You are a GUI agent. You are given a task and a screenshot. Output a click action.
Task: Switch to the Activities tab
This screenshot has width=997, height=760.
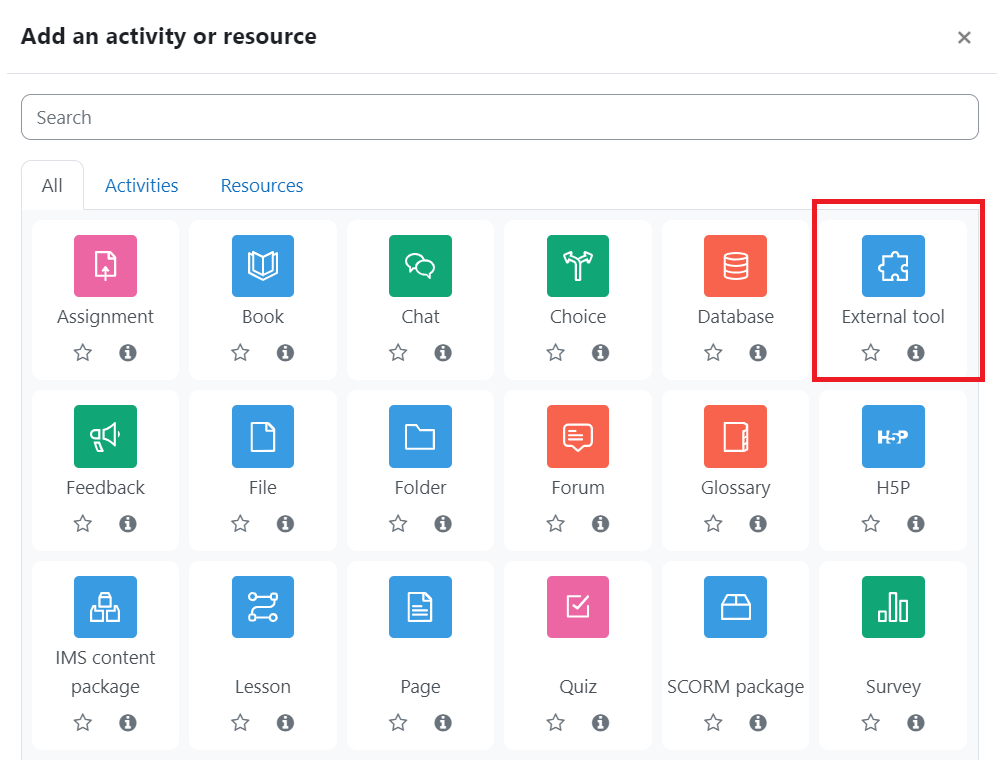[141, 185]
